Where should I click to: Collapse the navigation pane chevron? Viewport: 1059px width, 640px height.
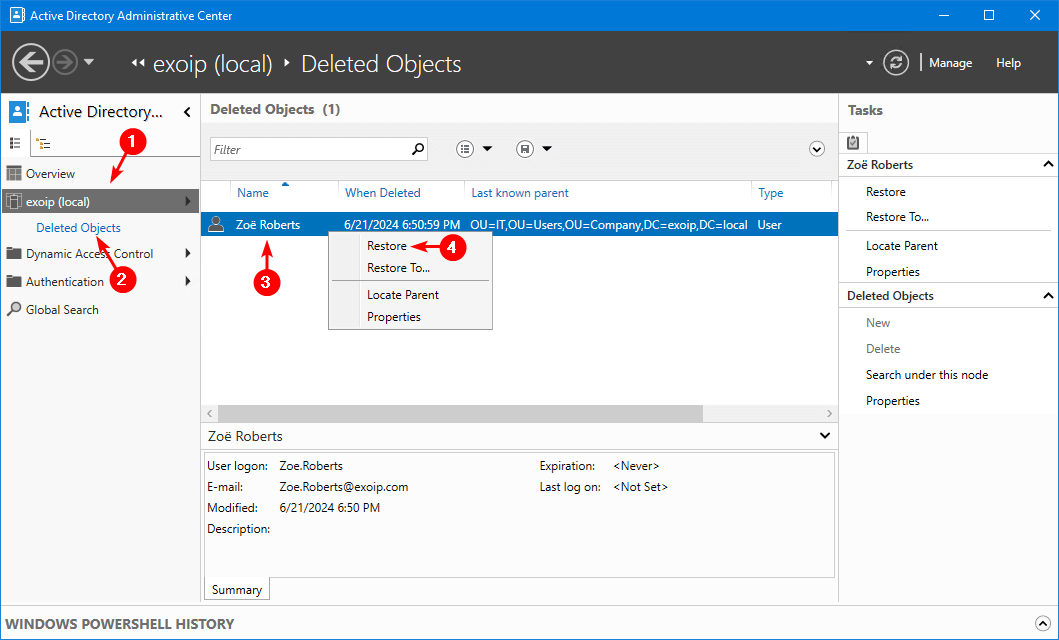point(186,112)
